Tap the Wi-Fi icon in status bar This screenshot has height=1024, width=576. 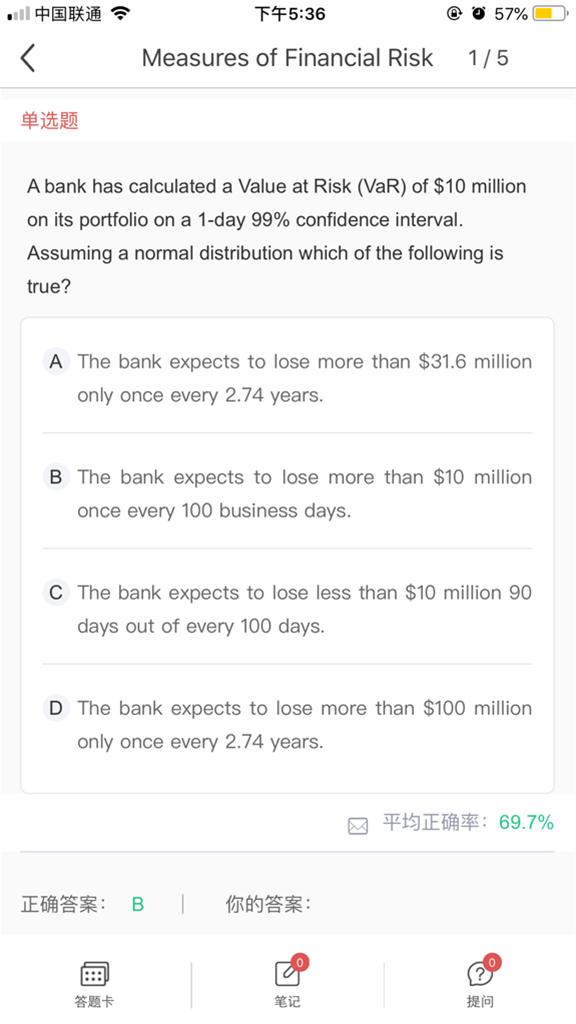[x=121, y=13]
